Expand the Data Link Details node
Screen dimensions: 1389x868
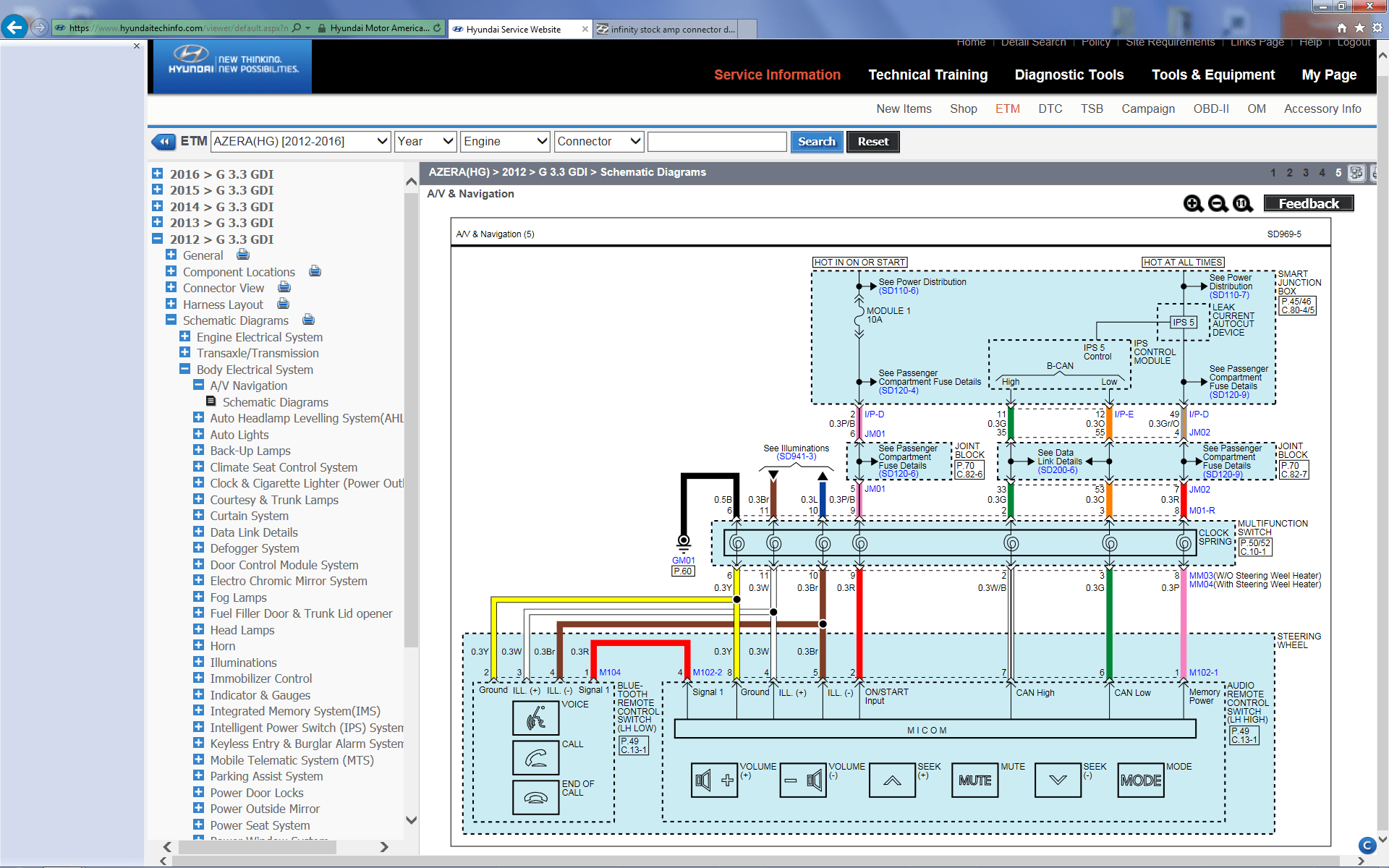(198, 532)
